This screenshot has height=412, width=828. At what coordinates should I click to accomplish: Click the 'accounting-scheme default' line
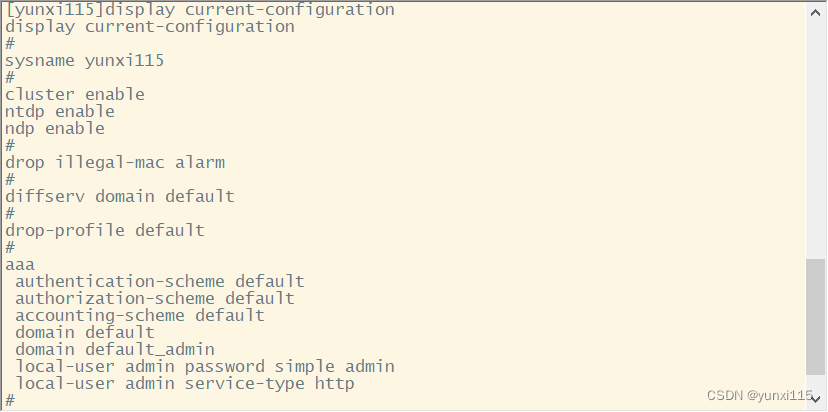tap(140, 315)
